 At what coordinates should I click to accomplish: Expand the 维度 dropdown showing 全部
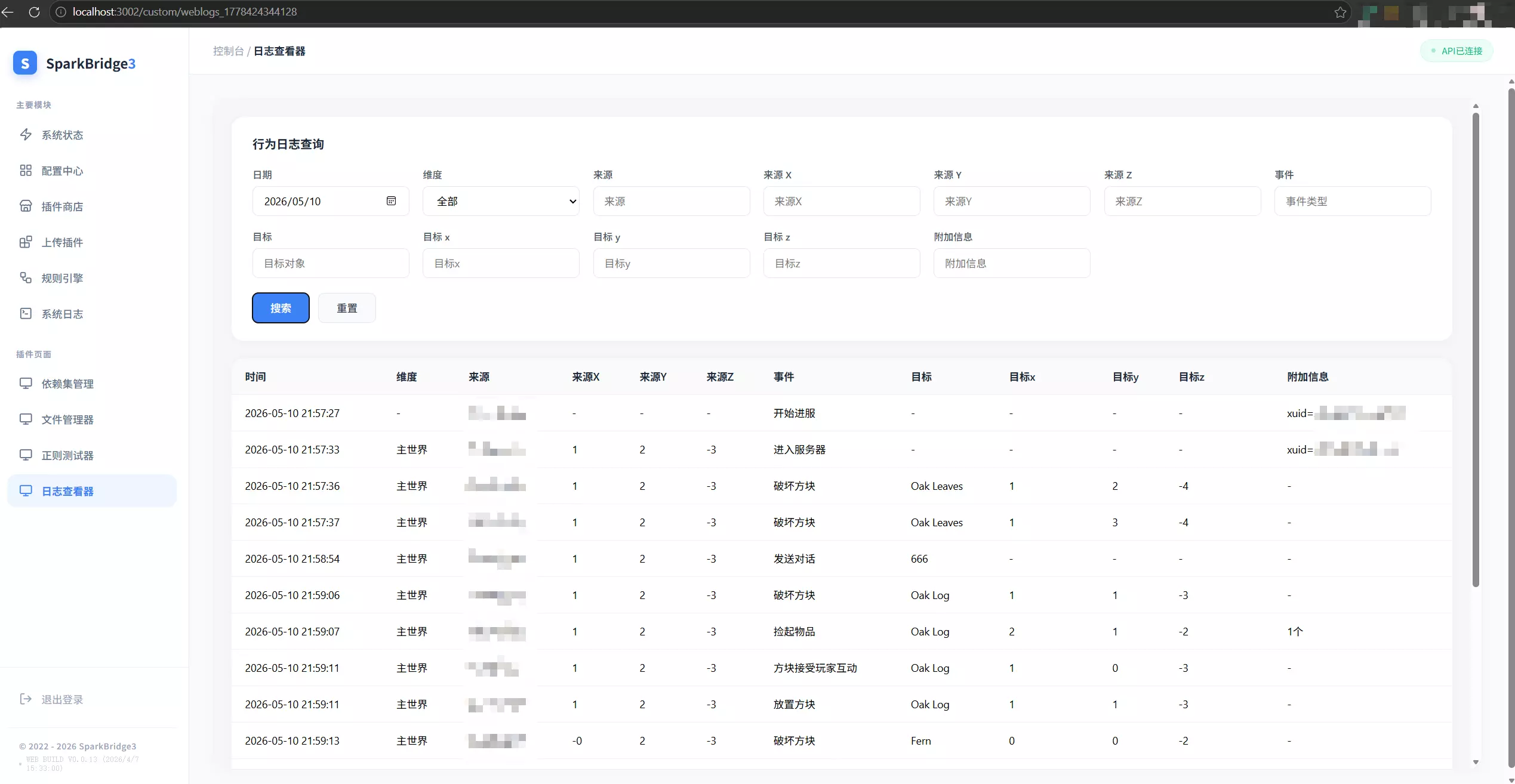click(x=501, y=201)
